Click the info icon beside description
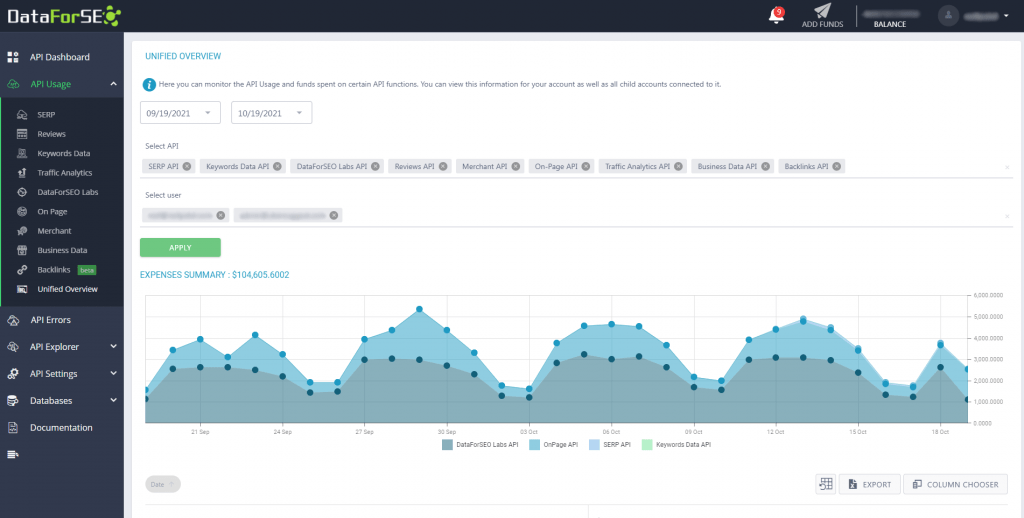 point(150,84)
